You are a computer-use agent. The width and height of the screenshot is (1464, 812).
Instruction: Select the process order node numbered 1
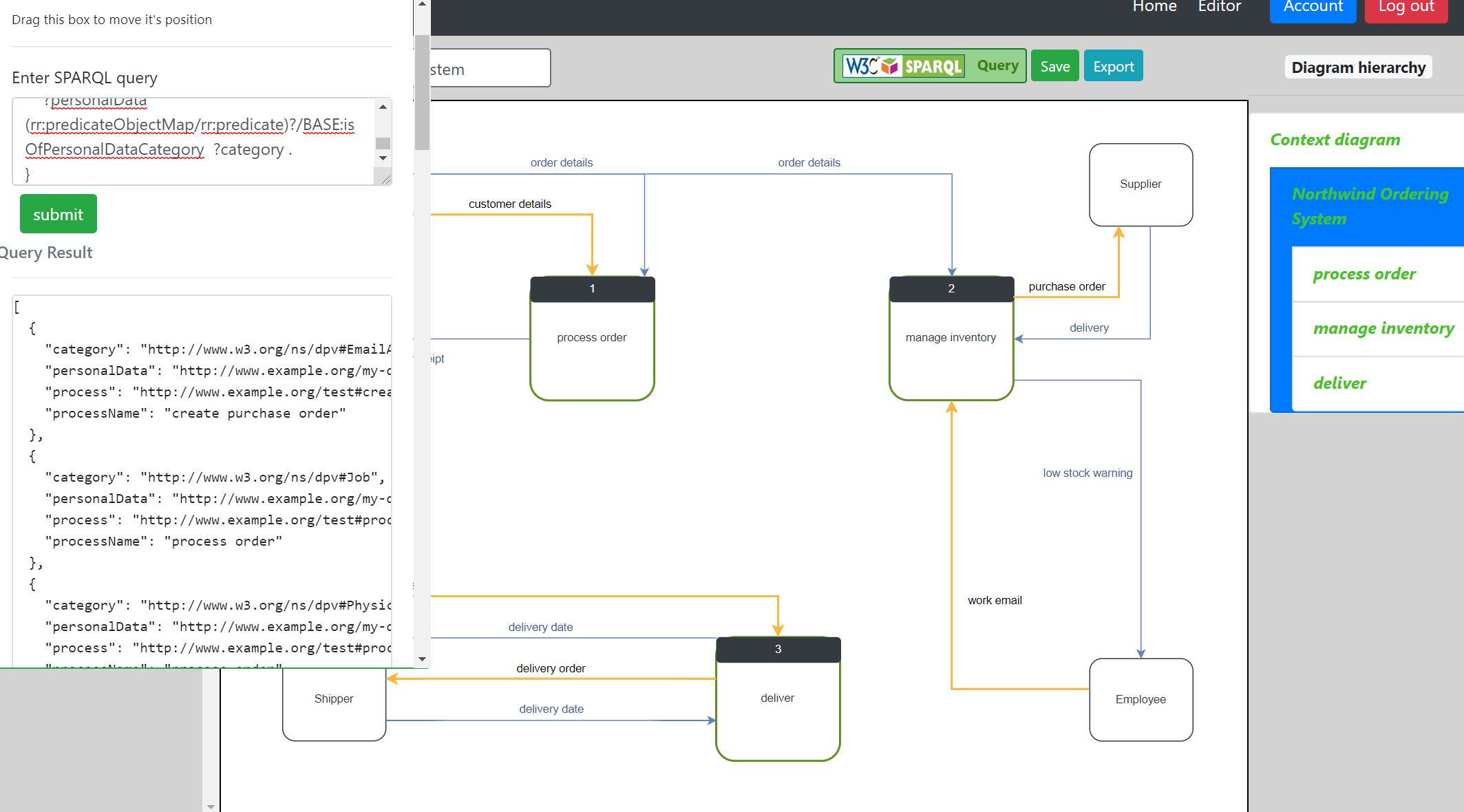(592, 338)
